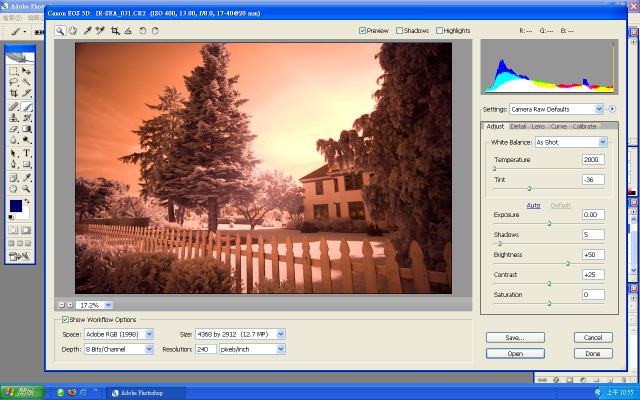
Task: Click the Brightness slider handle
Action: [567, 264]
